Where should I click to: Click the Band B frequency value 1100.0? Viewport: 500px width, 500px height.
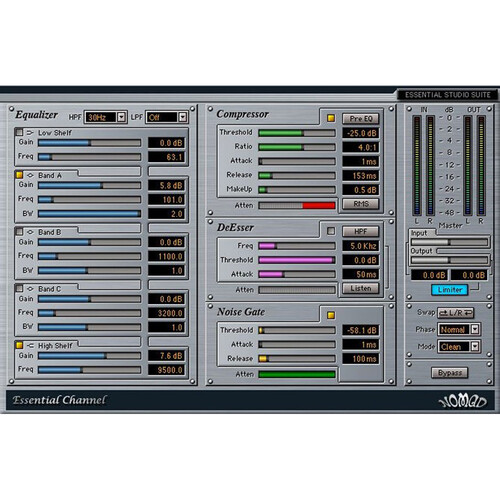tap(166, 256)
